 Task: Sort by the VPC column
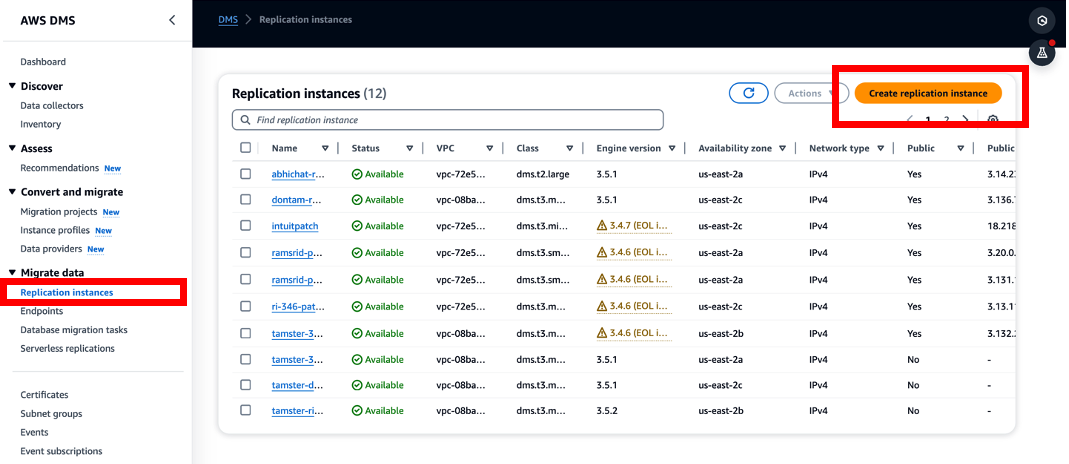490,148
